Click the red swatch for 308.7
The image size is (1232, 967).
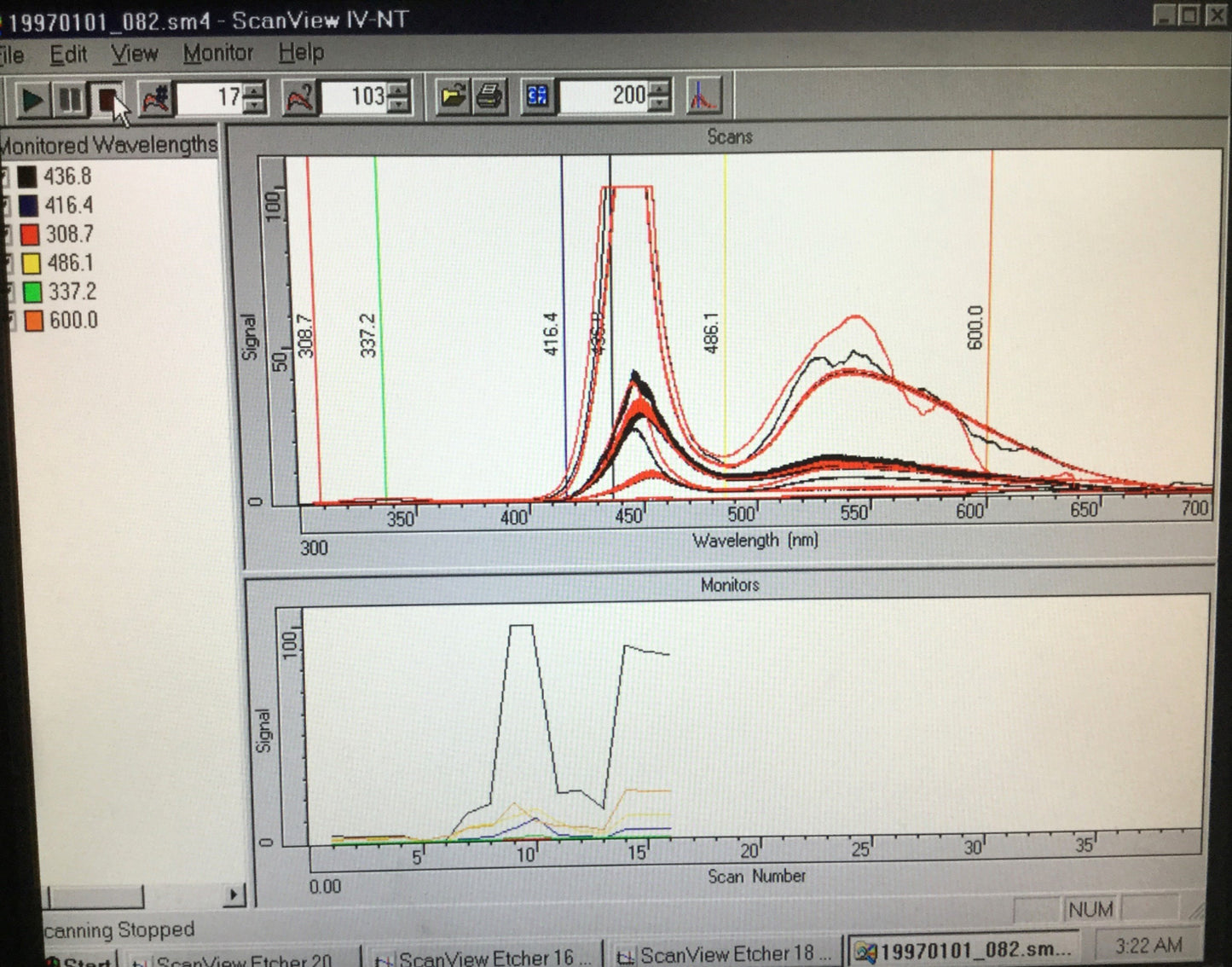coord(30,235)
